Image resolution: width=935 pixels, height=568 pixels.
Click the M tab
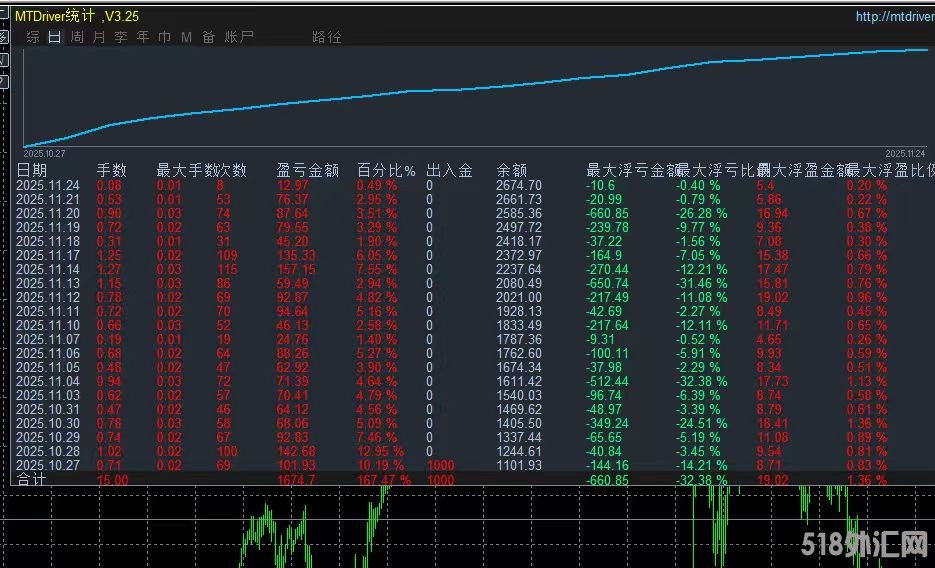point(186,37)
